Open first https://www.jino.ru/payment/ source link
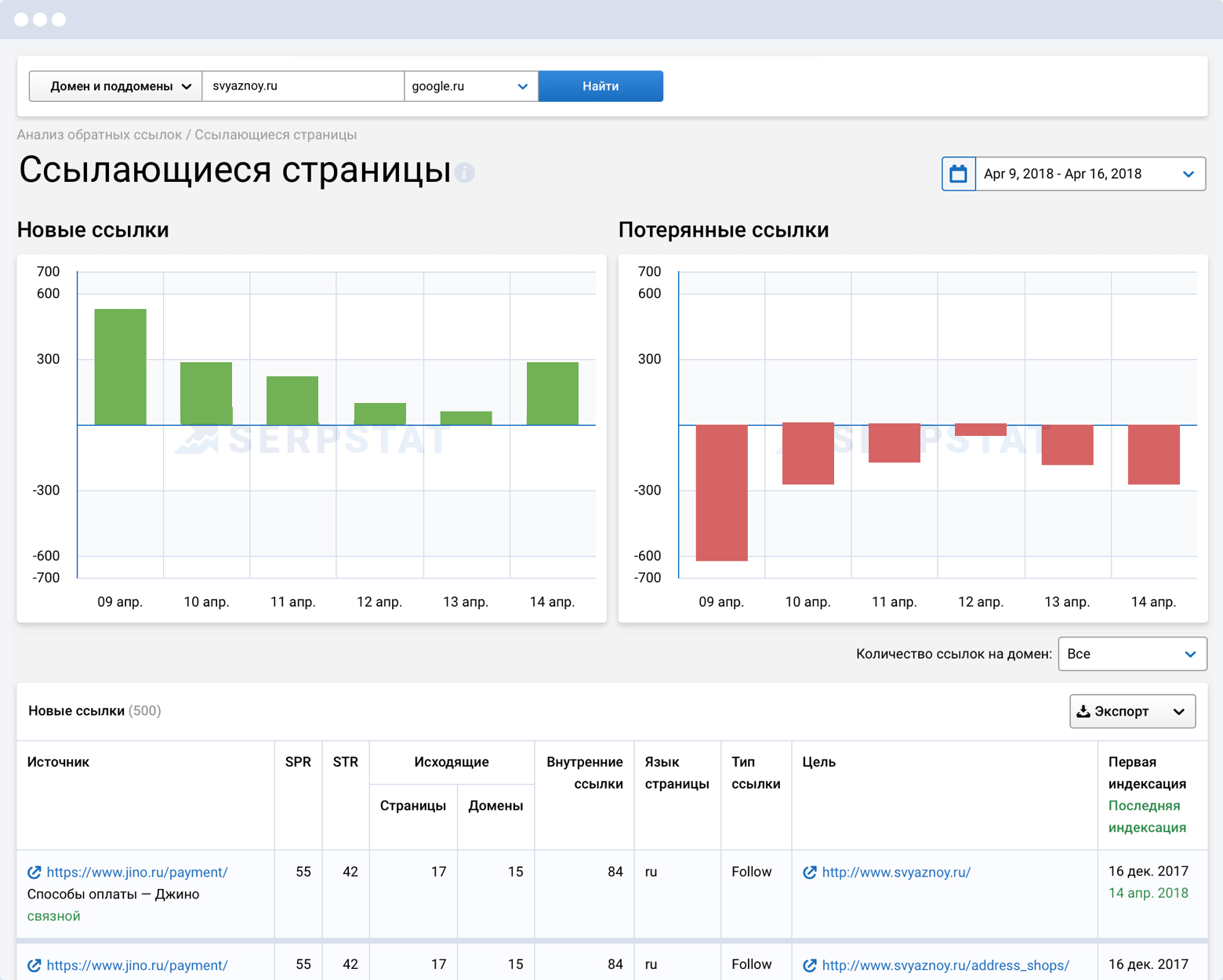1223x980 pixels. [x=137, y=873]
